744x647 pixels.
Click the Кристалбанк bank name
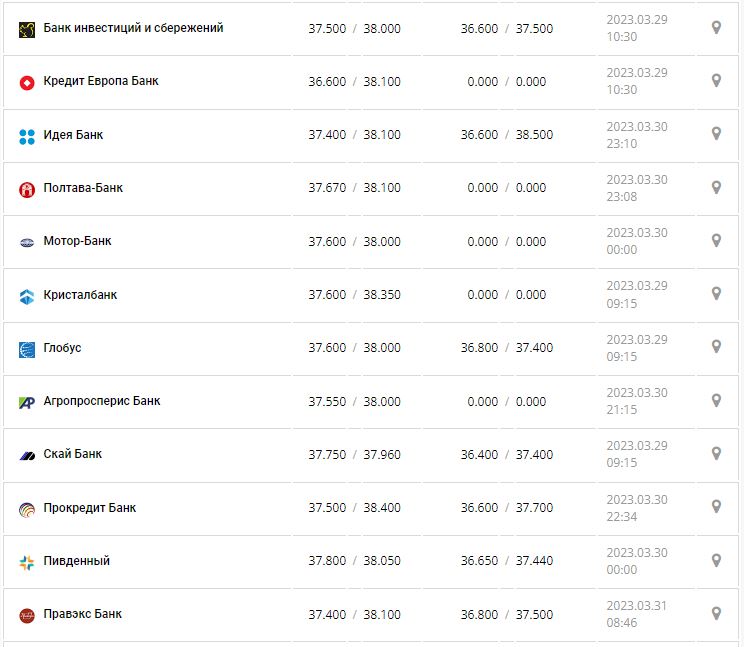80,295
